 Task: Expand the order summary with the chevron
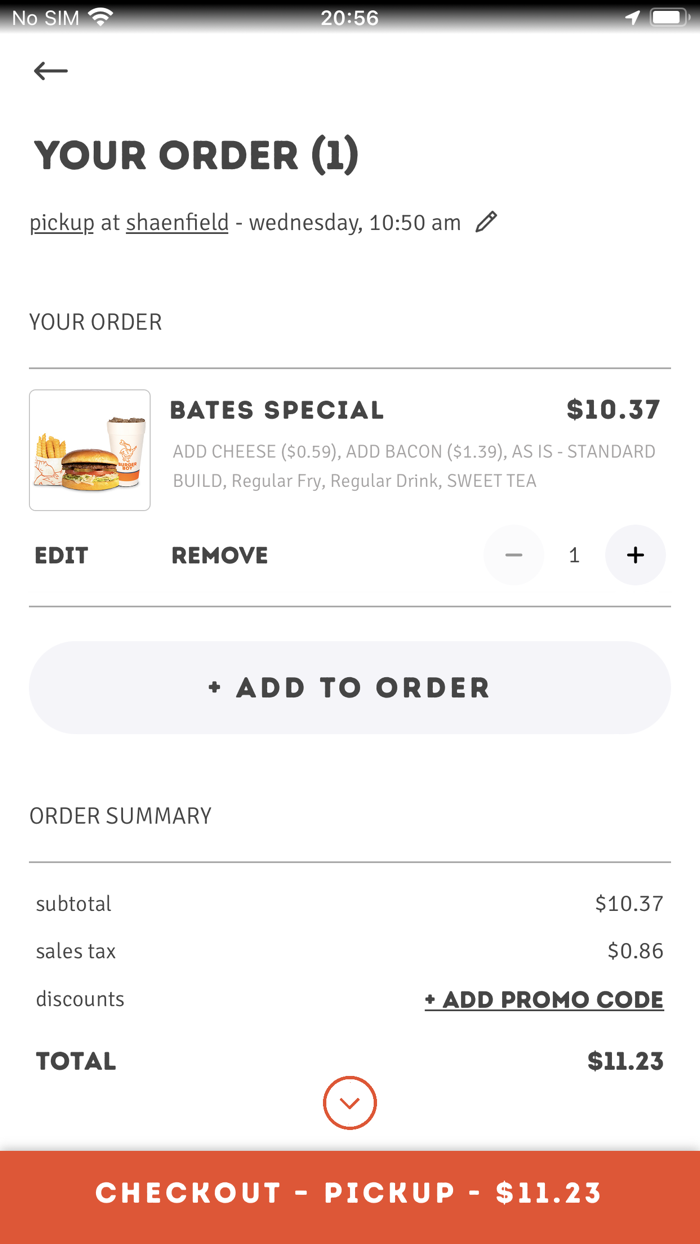349,1103
